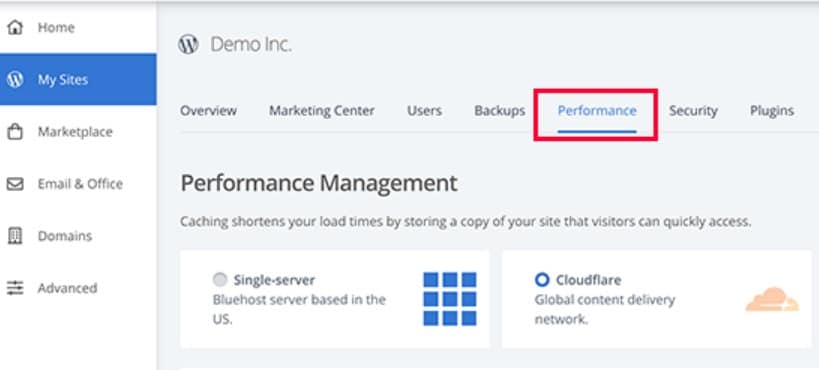This screenshot has width=819, height=370.
Task: Click the Demo Inc. site title
Action: (251, 45)
